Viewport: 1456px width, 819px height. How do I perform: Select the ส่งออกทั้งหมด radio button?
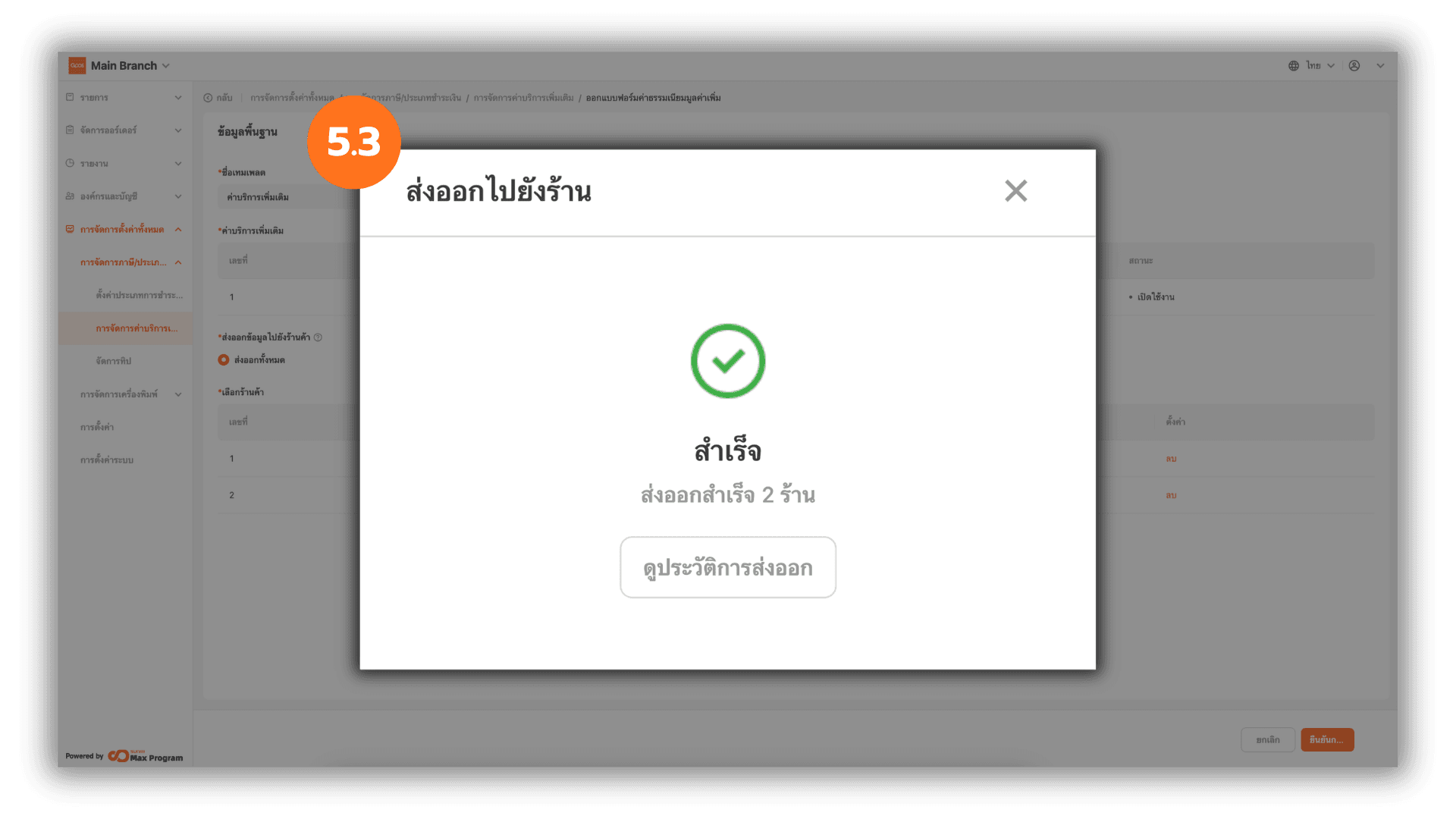pyautogui.click(x=224, y=360)
